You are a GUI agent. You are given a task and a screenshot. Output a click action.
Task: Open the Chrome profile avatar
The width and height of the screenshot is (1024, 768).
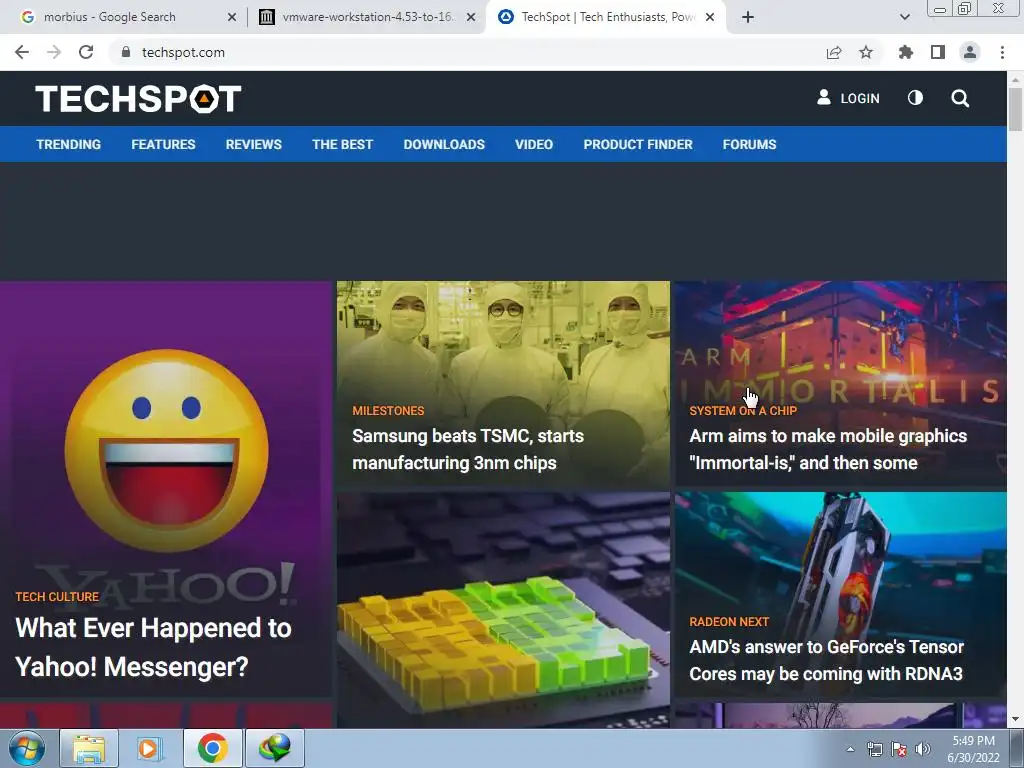point(970,52)
